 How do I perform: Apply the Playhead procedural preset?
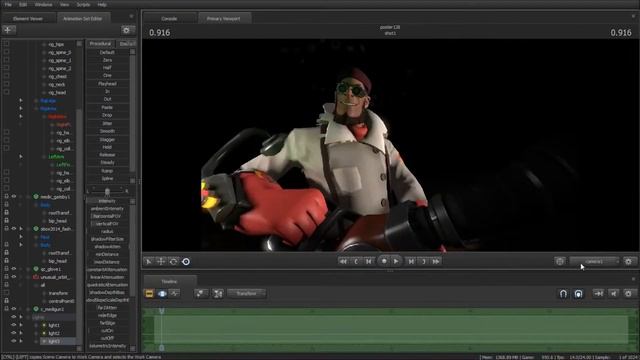tap(107, 84)
